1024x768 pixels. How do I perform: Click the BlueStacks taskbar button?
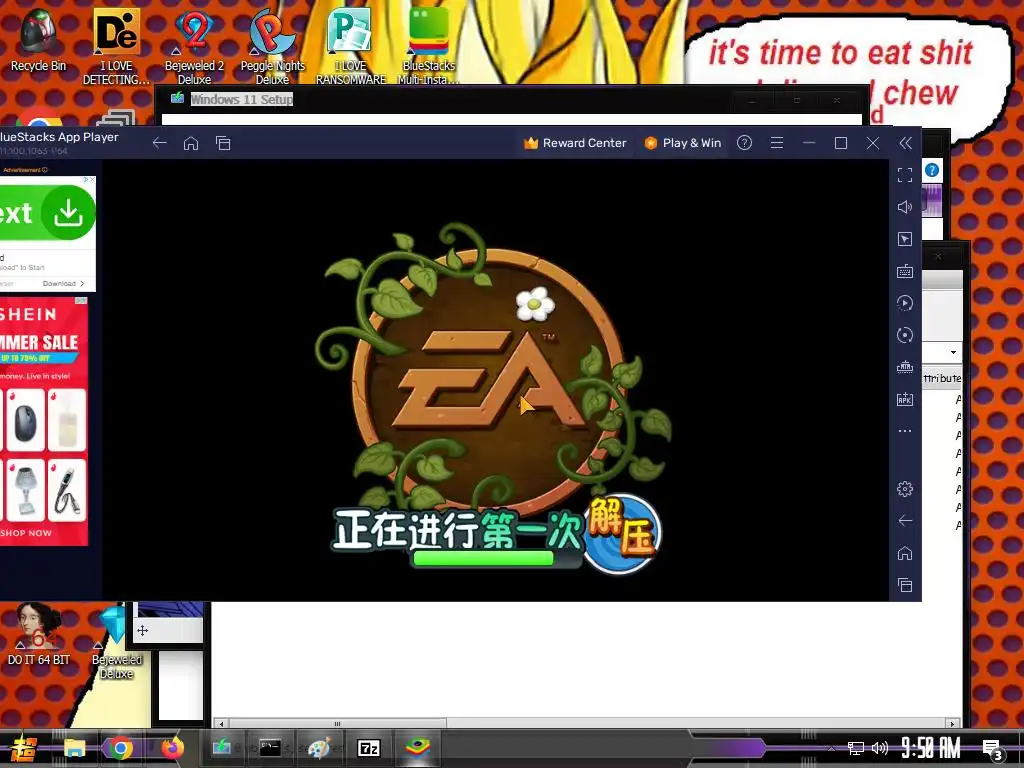pos(418,748)
